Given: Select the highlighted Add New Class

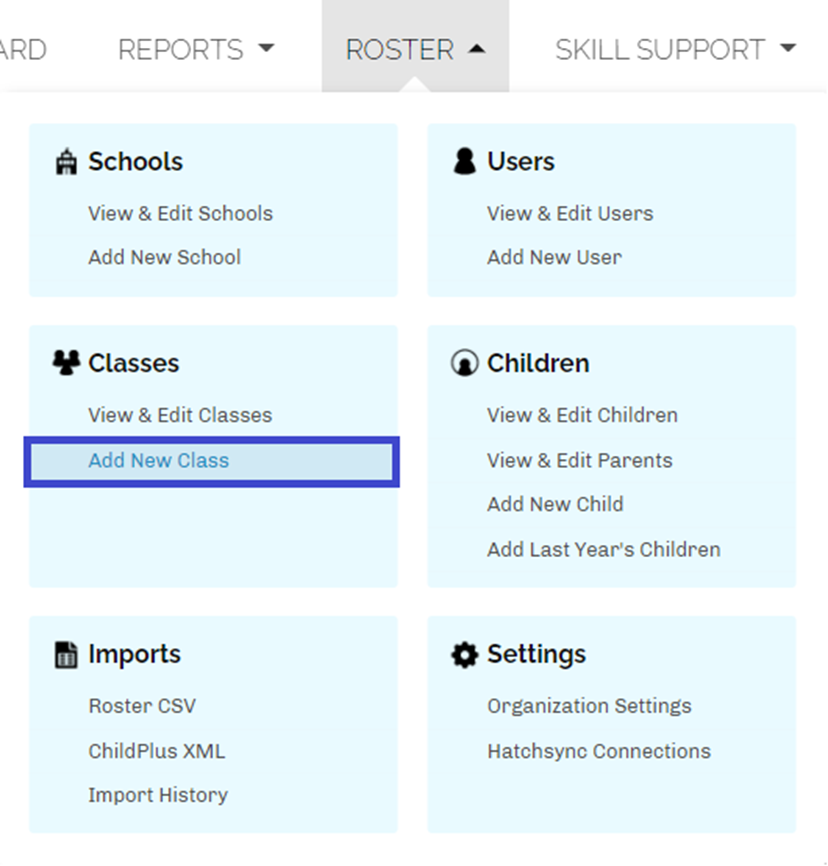Looking at the screenshot, I should [x=158, y=461].
